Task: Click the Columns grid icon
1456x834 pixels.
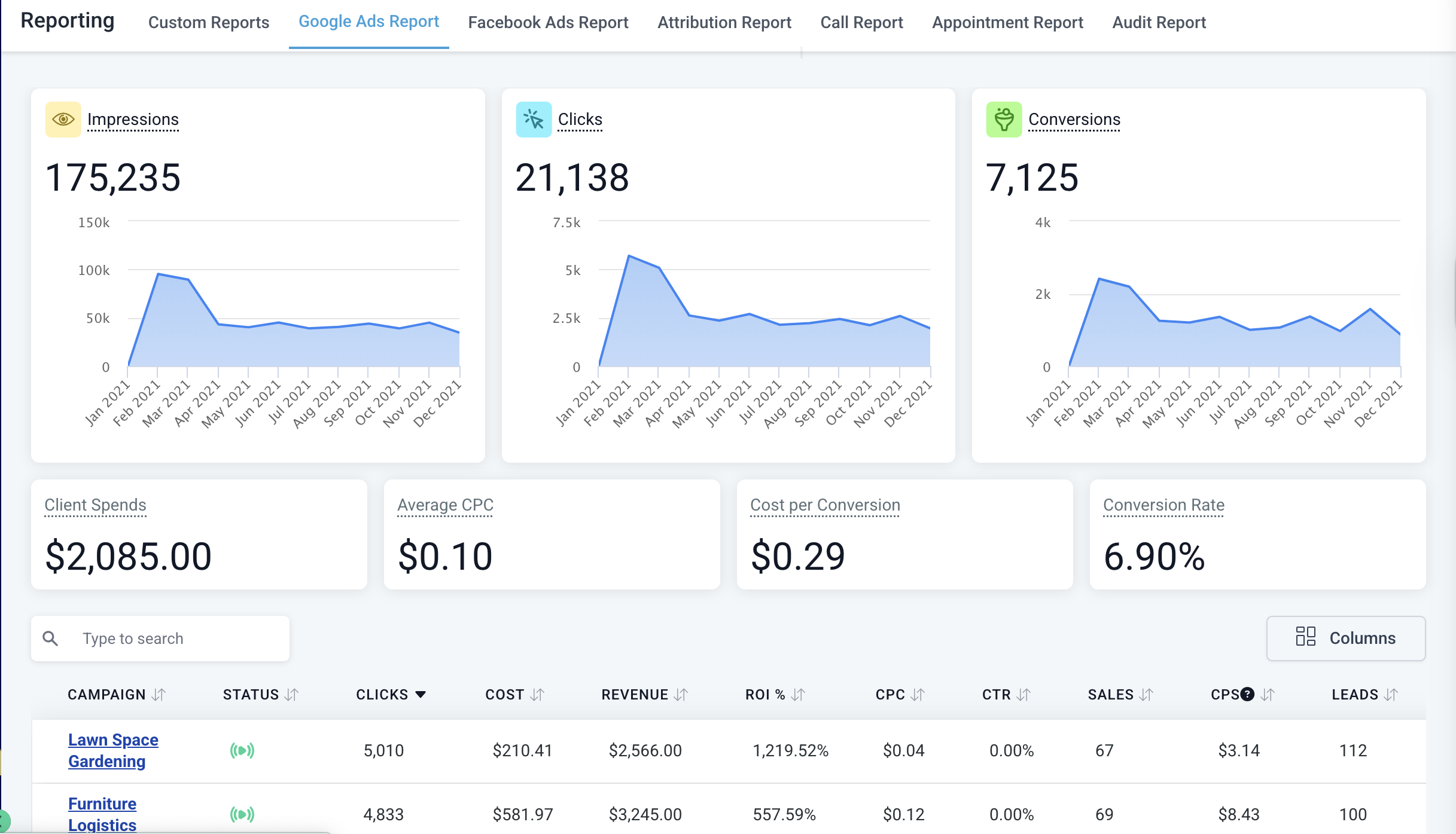Action: click(x=1305, y=637)
